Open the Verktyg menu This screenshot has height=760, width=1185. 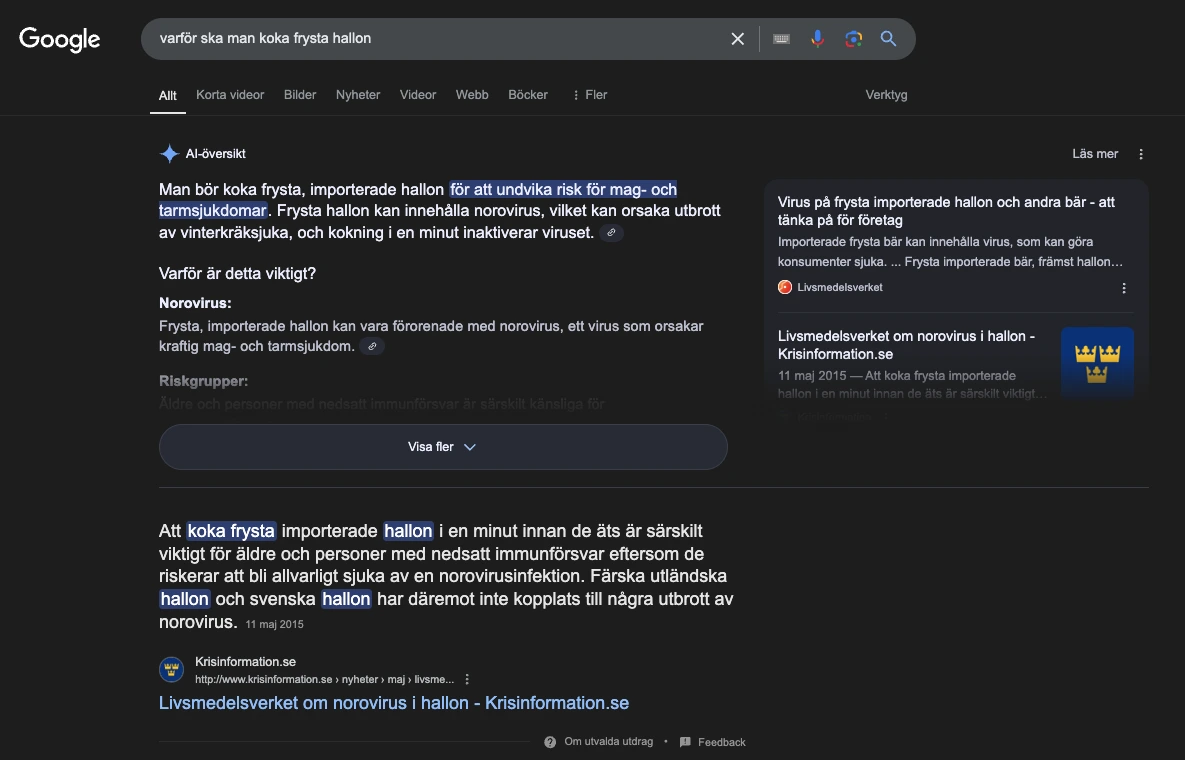pos(886,95)
